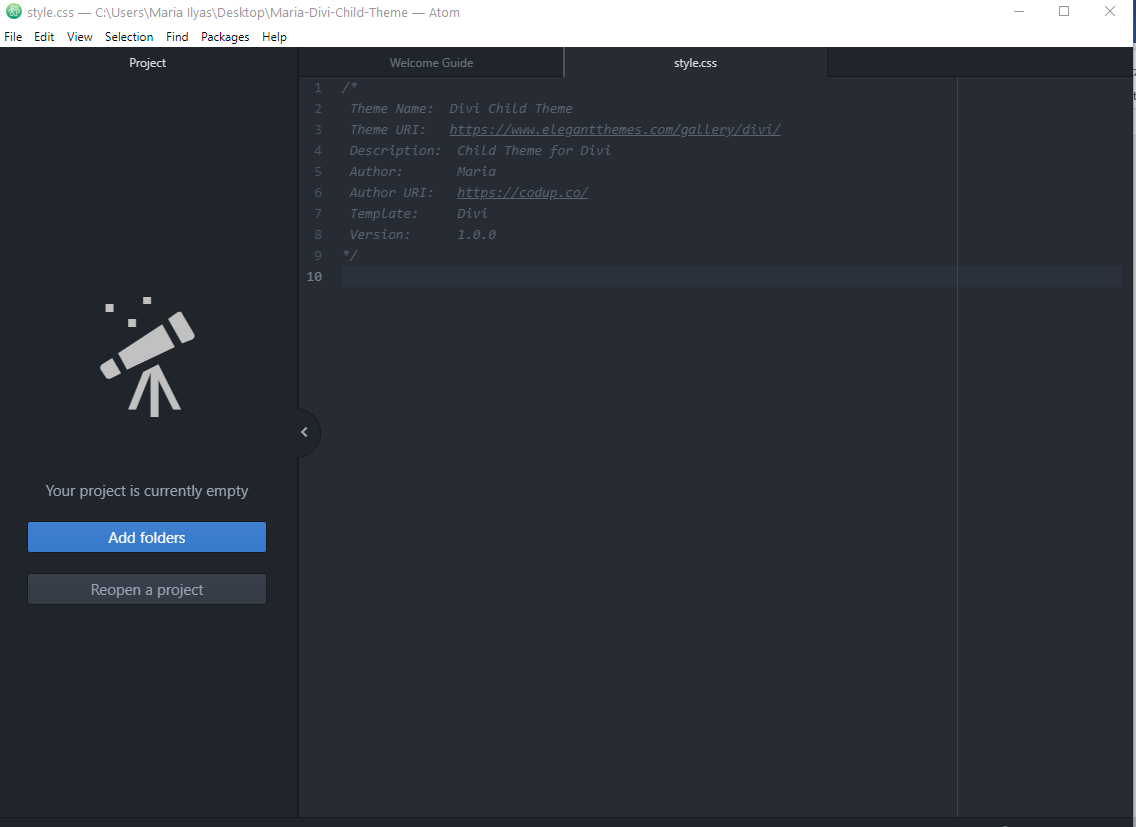This screenshot has height=827, width=1136.
Task: Click the version value "1.0.0"
Action: (x=476, y=235)
